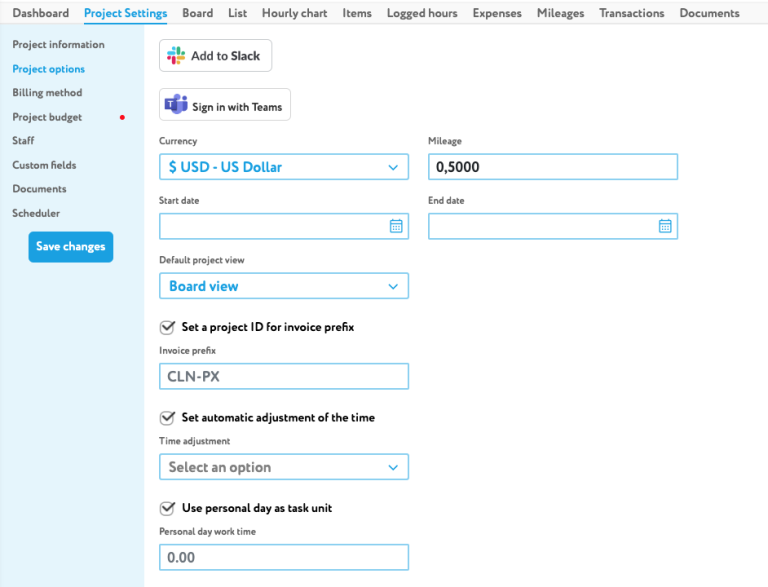
Task: Expand the Default project view dropdown
Action: click(x=284, y=286)
